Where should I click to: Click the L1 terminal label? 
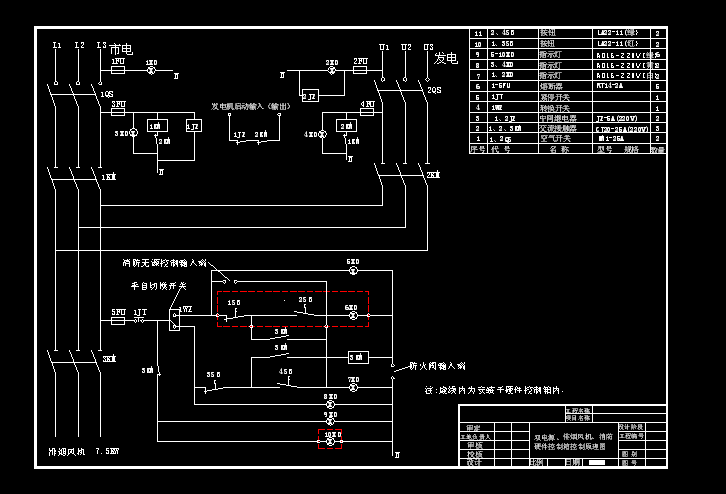tap(57, 45)
